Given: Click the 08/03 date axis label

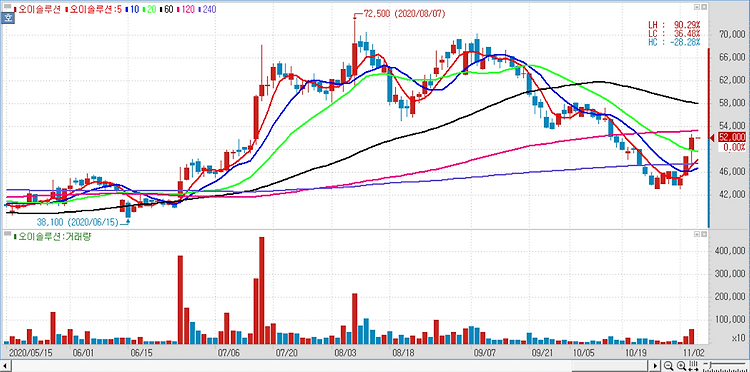Looking at the screenshot, I should point(346,352).
